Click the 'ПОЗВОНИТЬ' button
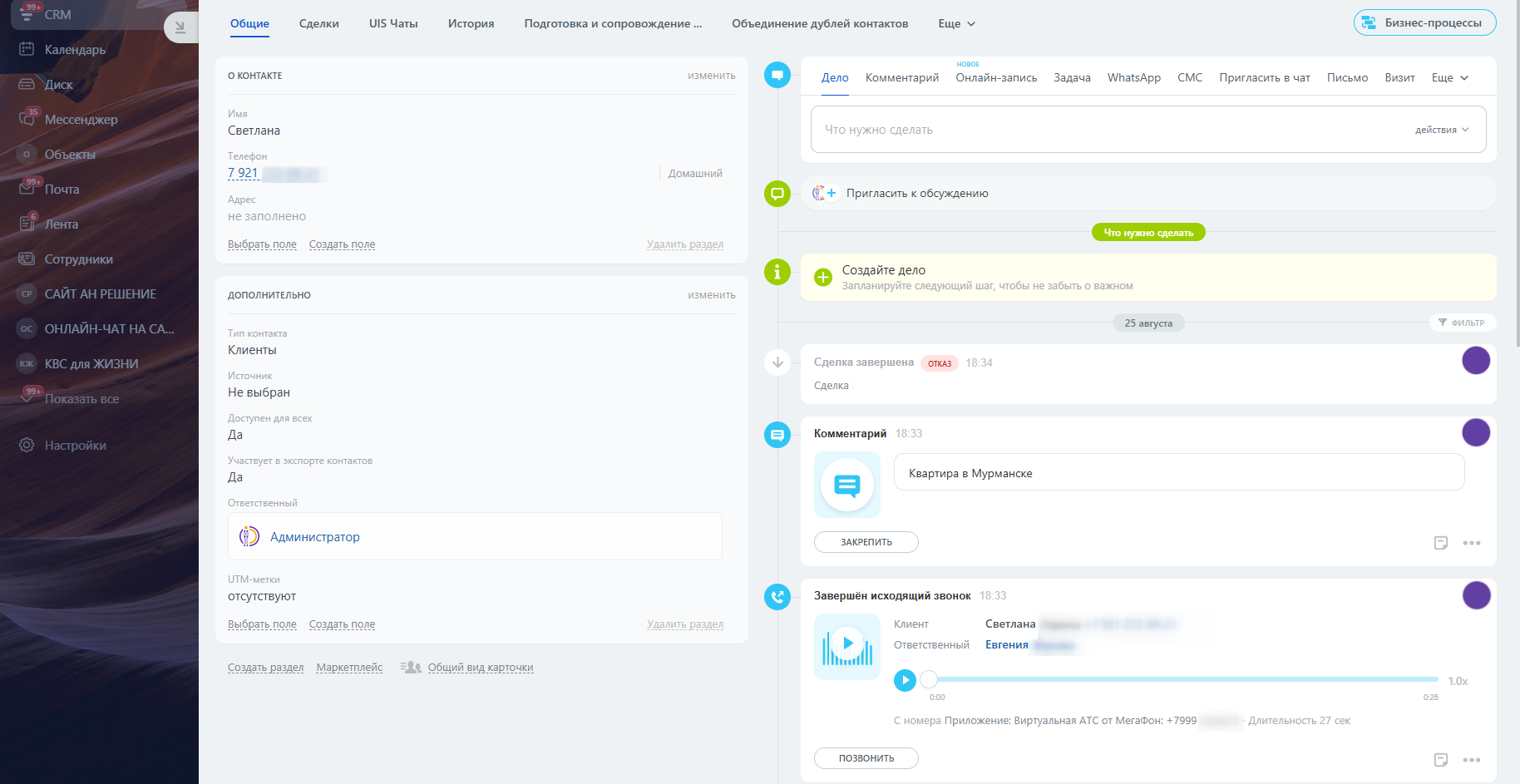1520x784 pixels. coord(866,758)
